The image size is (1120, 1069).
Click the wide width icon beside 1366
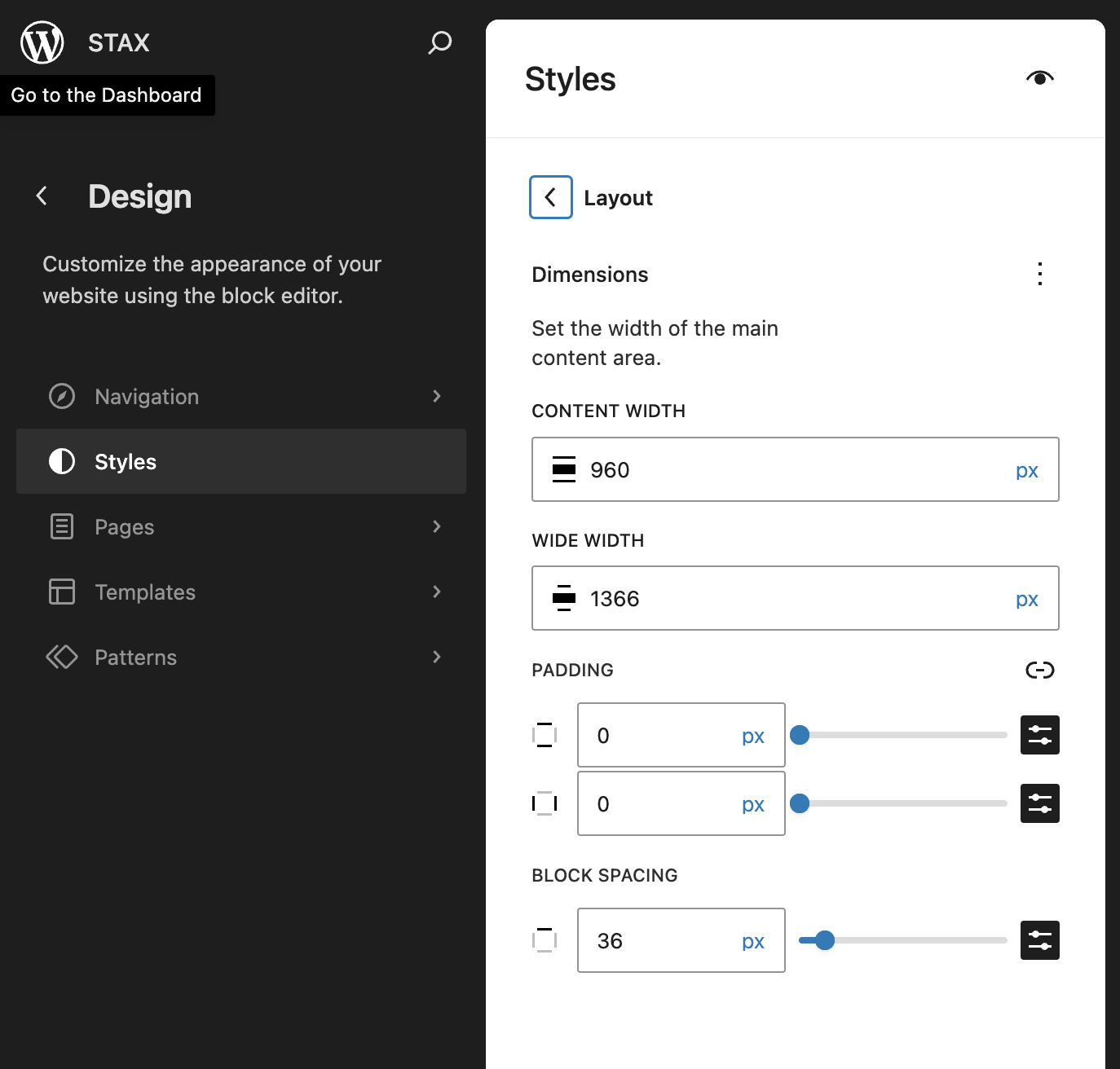coord(564,598)
